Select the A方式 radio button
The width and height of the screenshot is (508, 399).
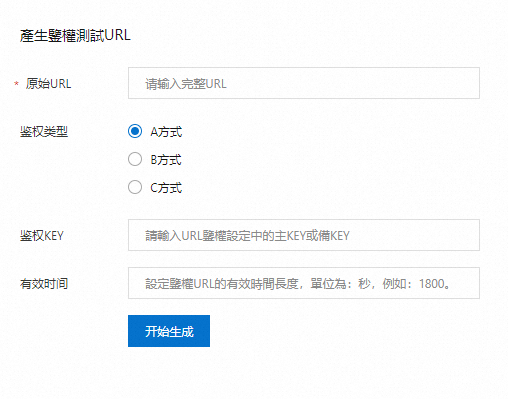(x=135, y=131)
